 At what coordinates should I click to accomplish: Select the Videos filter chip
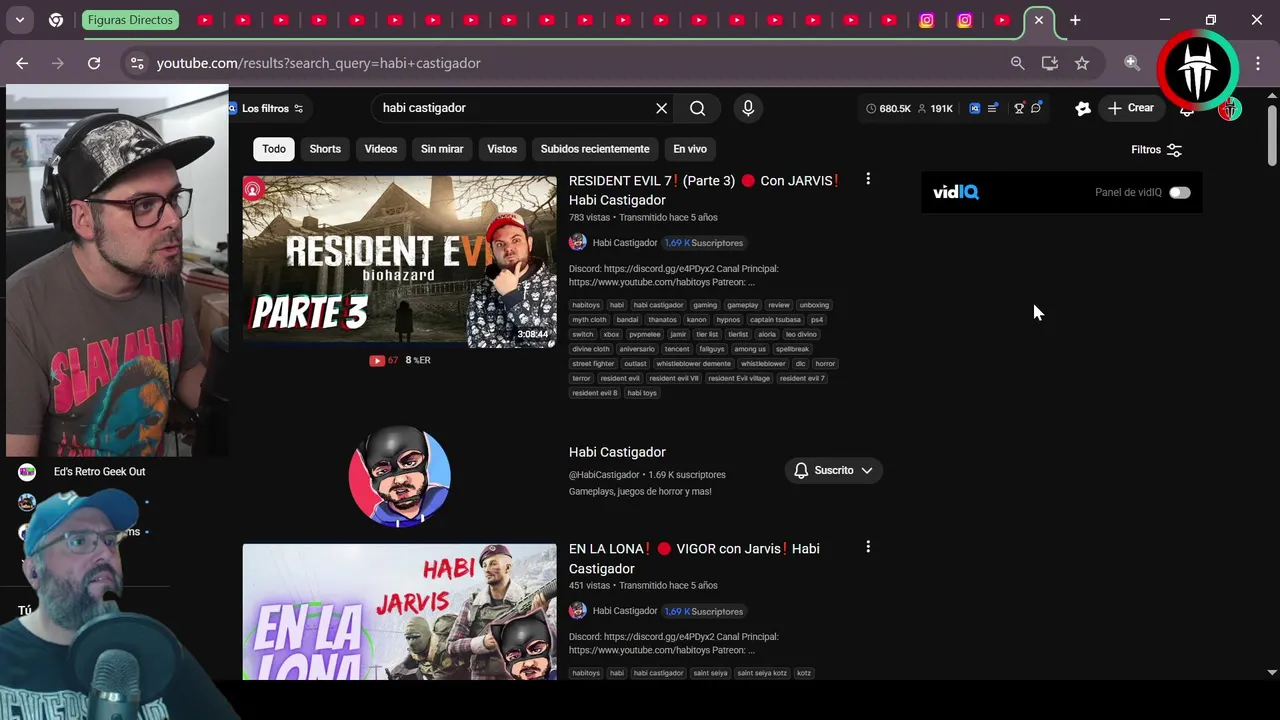point(381,149)
